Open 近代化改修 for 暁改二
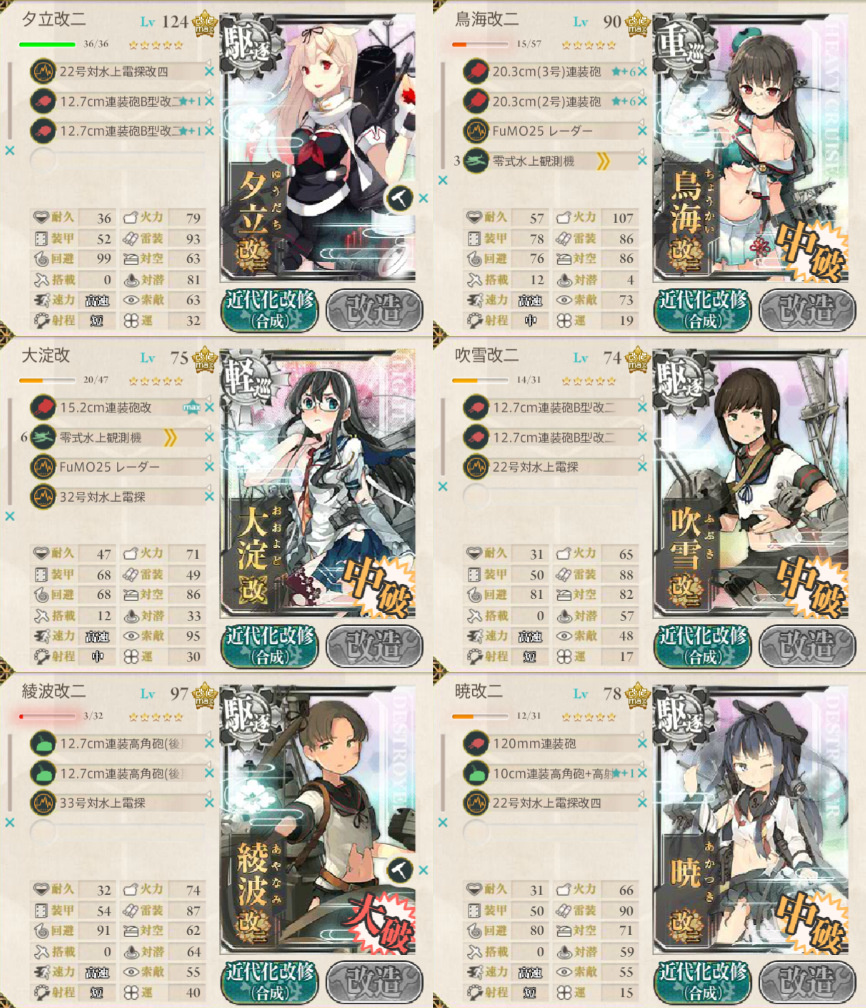The width and height of the screenshot is (866, 1008). (703, 982)
